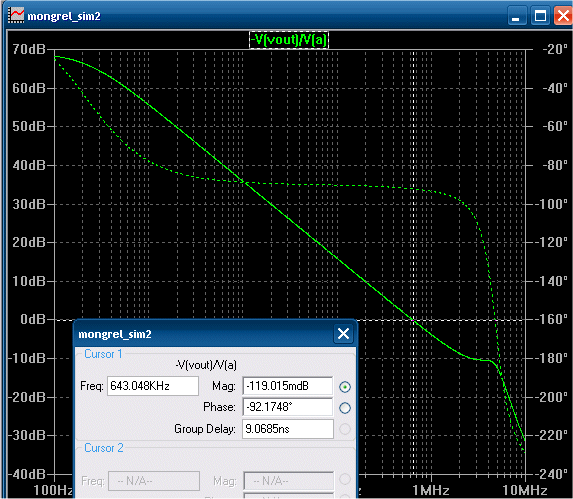Click the -40dB left axis label

[26, 474]
